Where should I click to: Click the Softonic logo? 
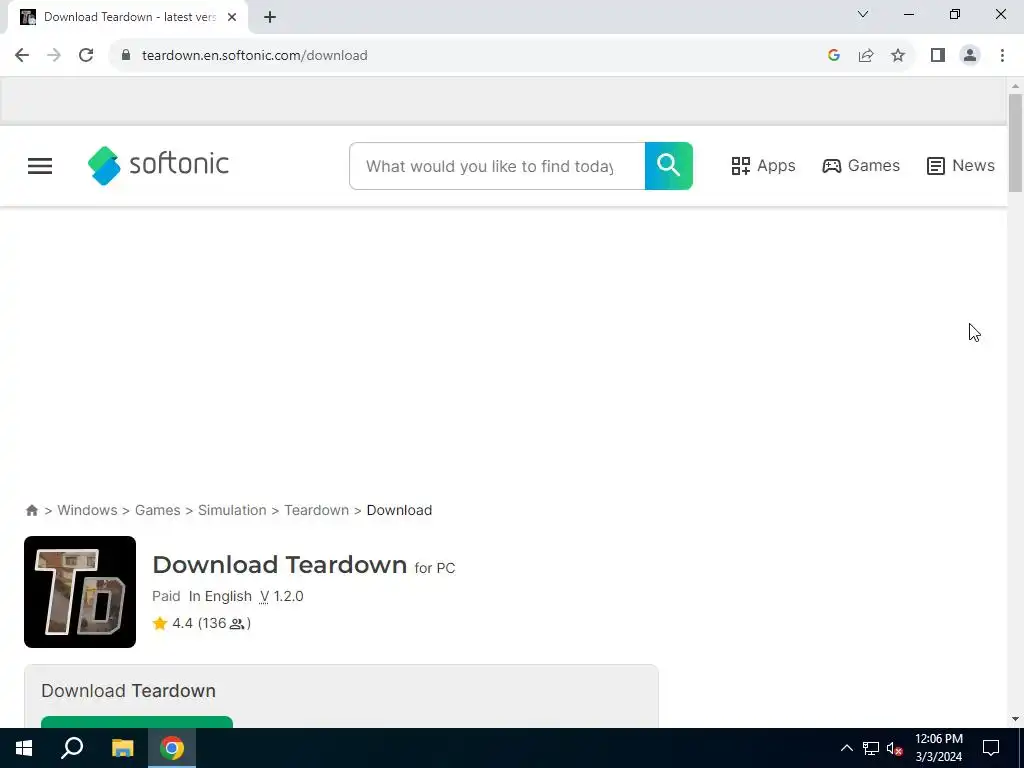(158, 165)
